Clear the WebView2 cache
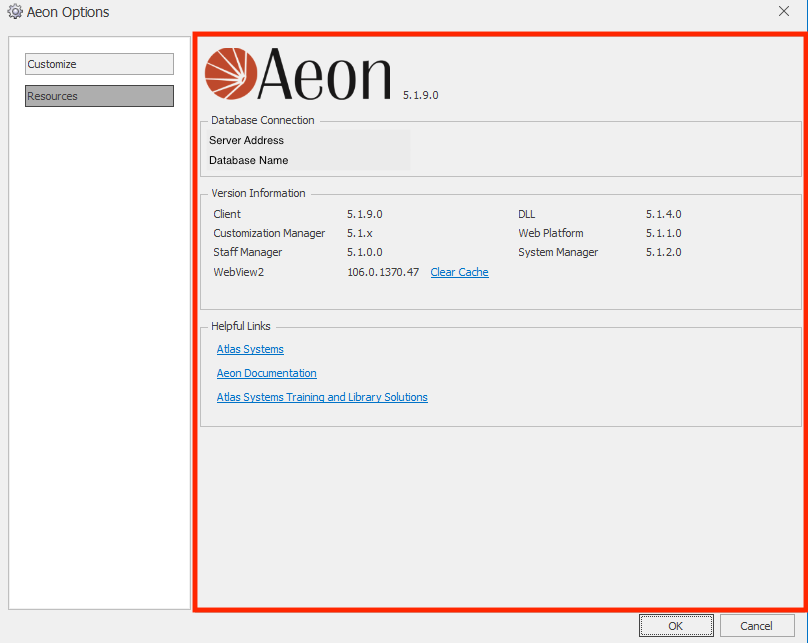The height and width of the screenshot is (643, 808). 459,272
